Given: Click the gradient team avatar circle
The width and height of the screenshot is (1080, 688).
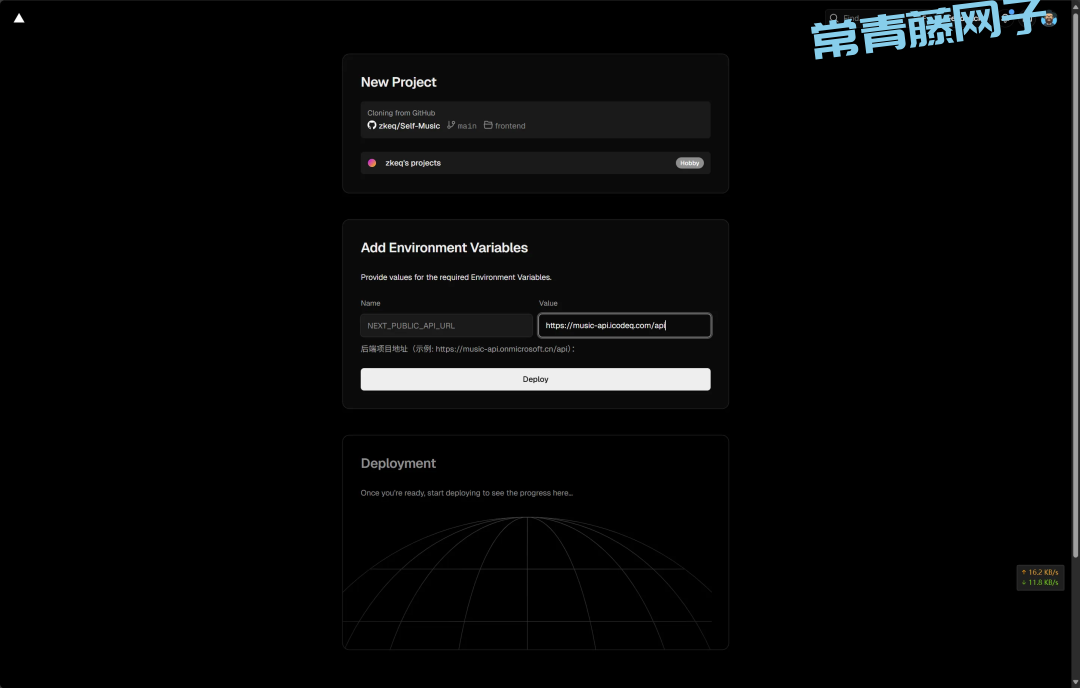Looking at the screenshot, I should (x=372, y=163).
